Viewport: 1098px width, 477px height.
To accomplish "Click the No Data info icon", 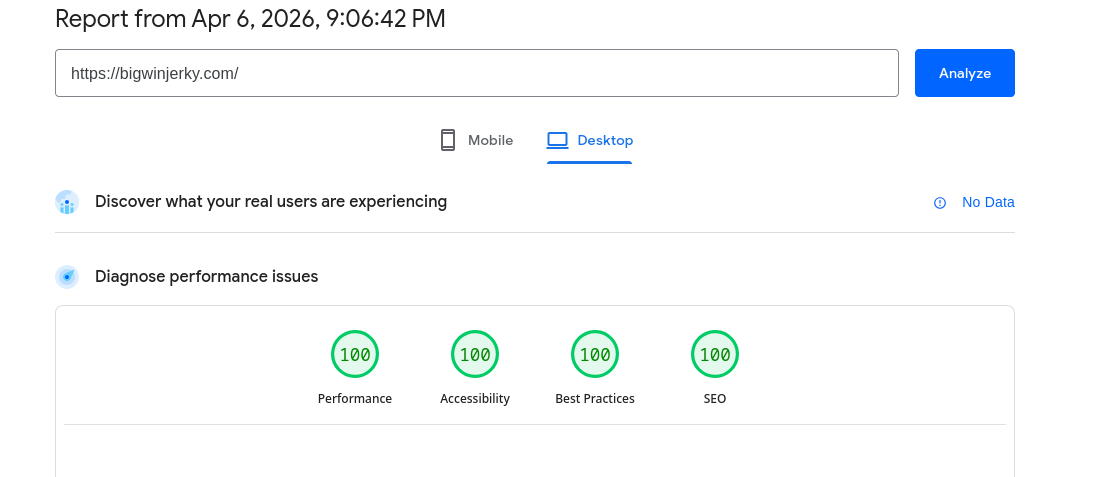I will click(940, 203).
